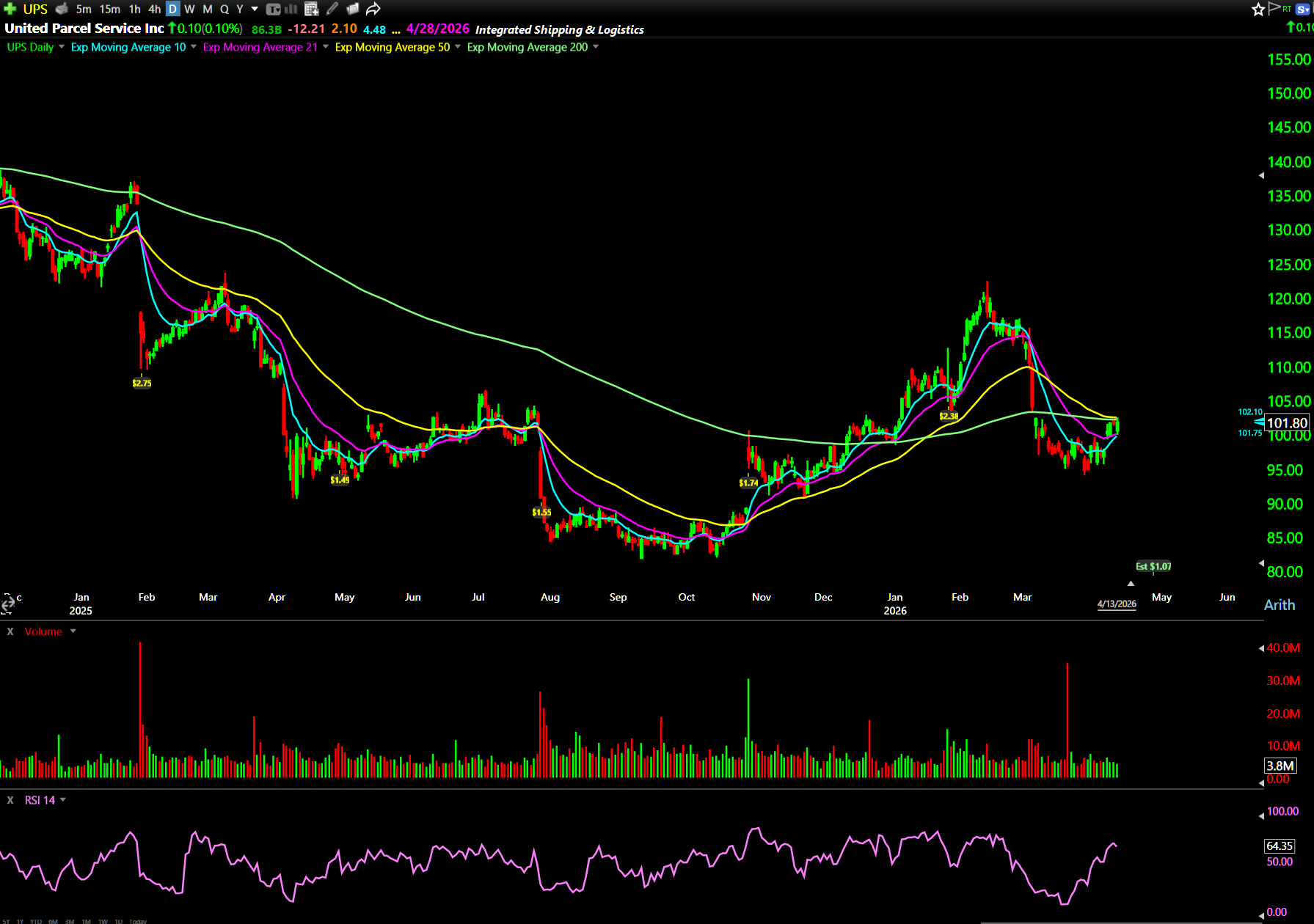Image resolution: width=1314 pixels, height=924 pixels.
Task: Click the green plus add-symbol icon
Action: click(x=10, y=9)
